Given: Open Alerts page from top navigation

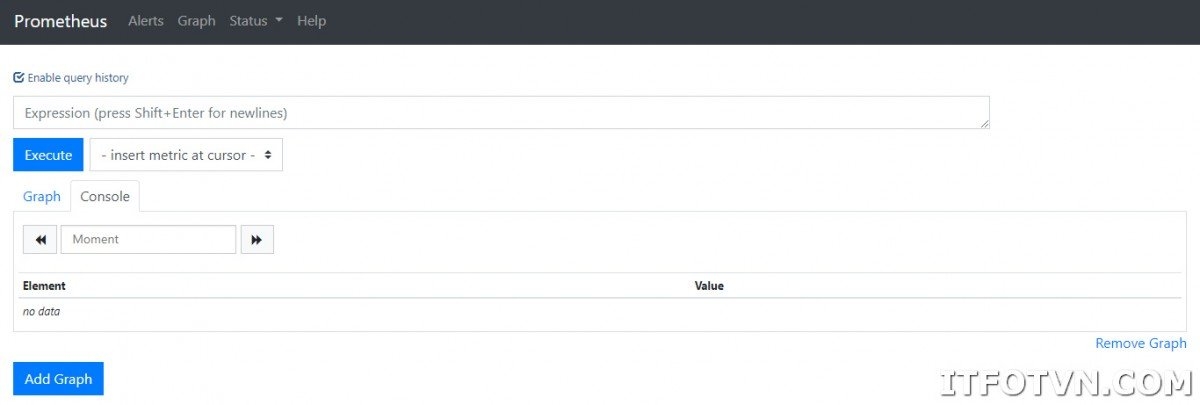Looking at the screenshot, I should tap(146, 21).
